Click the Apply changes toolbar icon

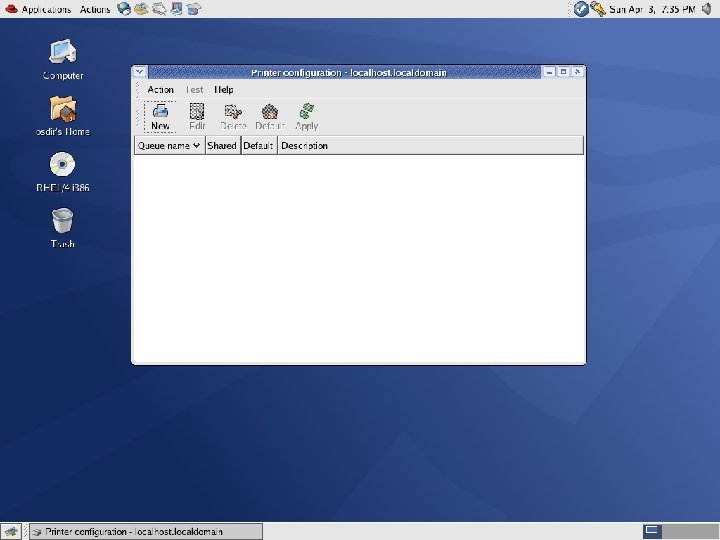(x=306, y=117)
